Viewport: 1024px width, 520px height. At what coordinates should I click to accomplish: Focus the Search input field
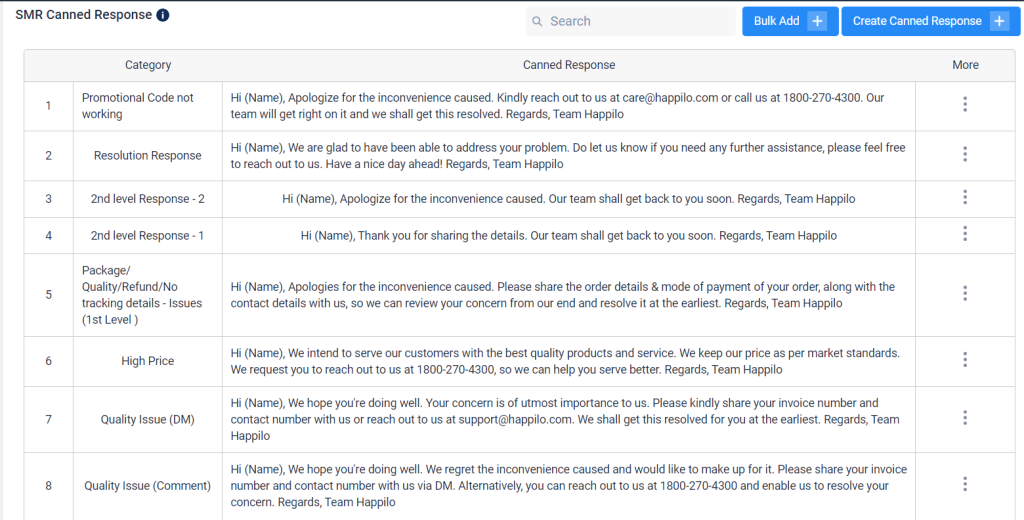pos(631,22)
